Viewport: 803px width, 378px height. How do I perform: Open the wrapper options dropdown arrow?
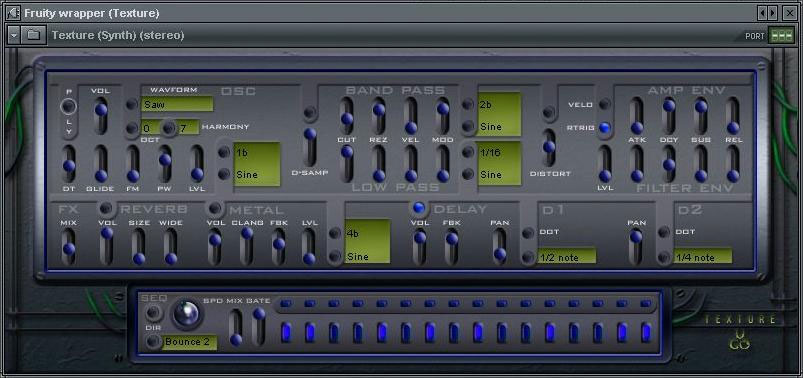(x=14, y=35)
